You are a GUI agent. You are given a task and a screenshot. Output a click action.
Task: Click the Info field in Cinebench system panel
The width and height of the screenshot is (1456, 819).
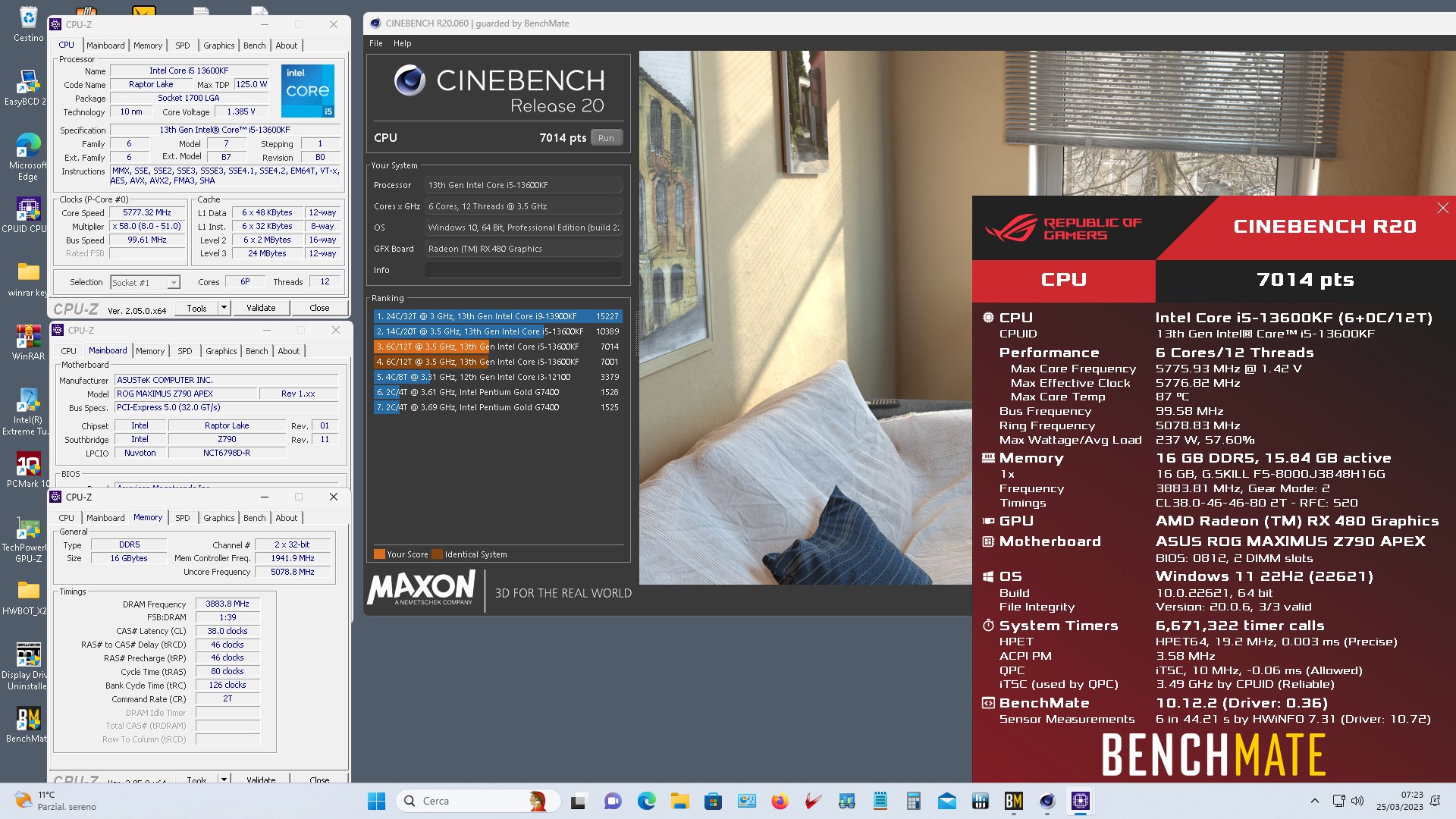(x=523, y=270)
